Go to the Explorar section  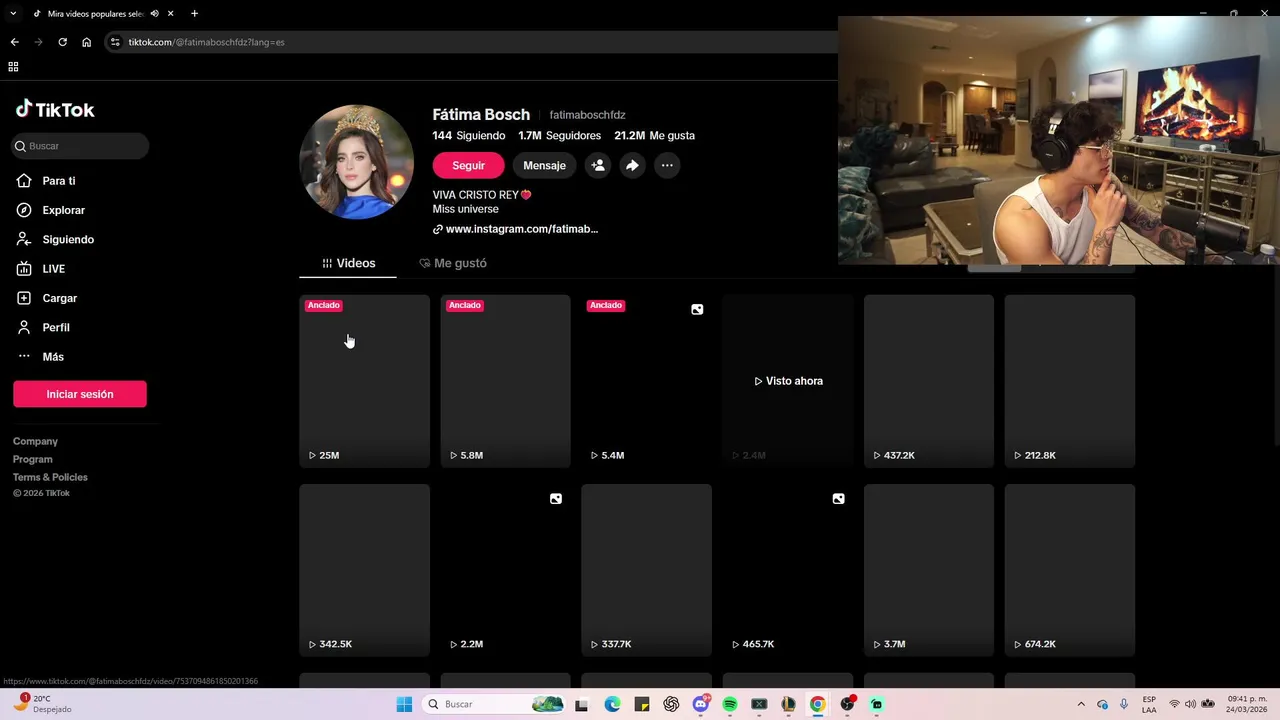(51, 210)
